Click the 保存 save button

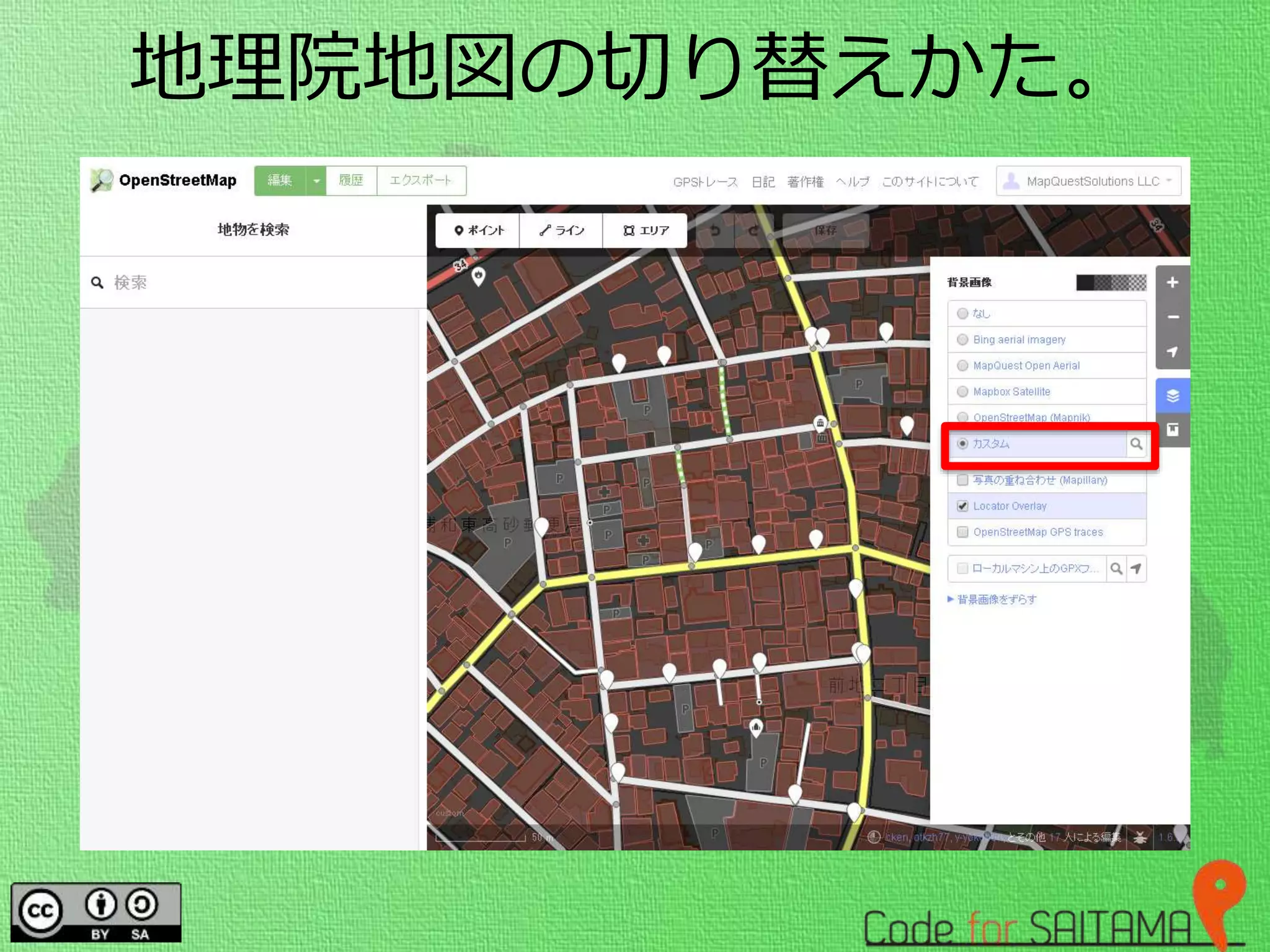[825, 231]
